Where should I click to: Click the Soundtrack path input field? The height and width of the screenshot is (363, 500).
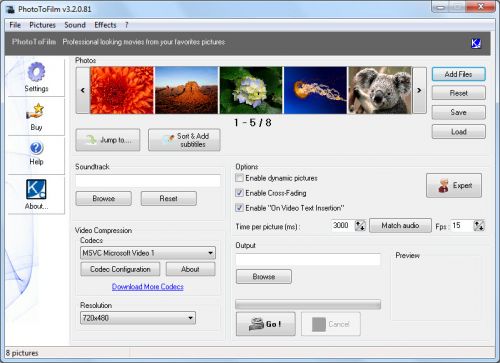pyautogui.click(x=148, y=181)
